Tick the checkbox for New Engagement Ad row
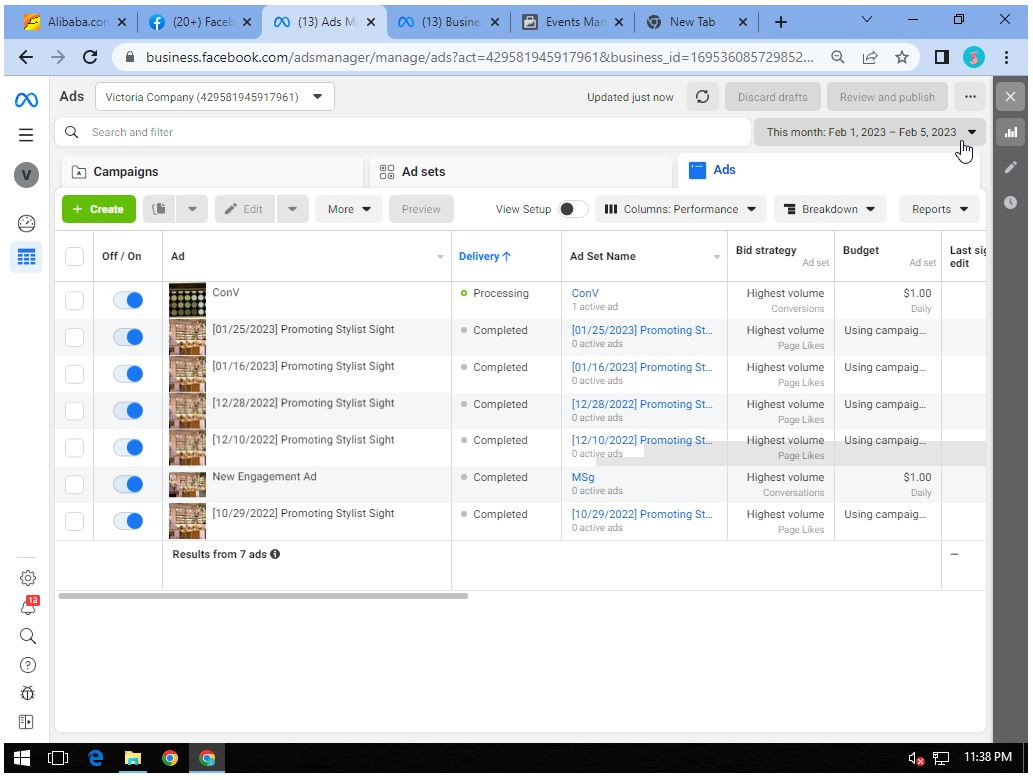 (74, 484)
